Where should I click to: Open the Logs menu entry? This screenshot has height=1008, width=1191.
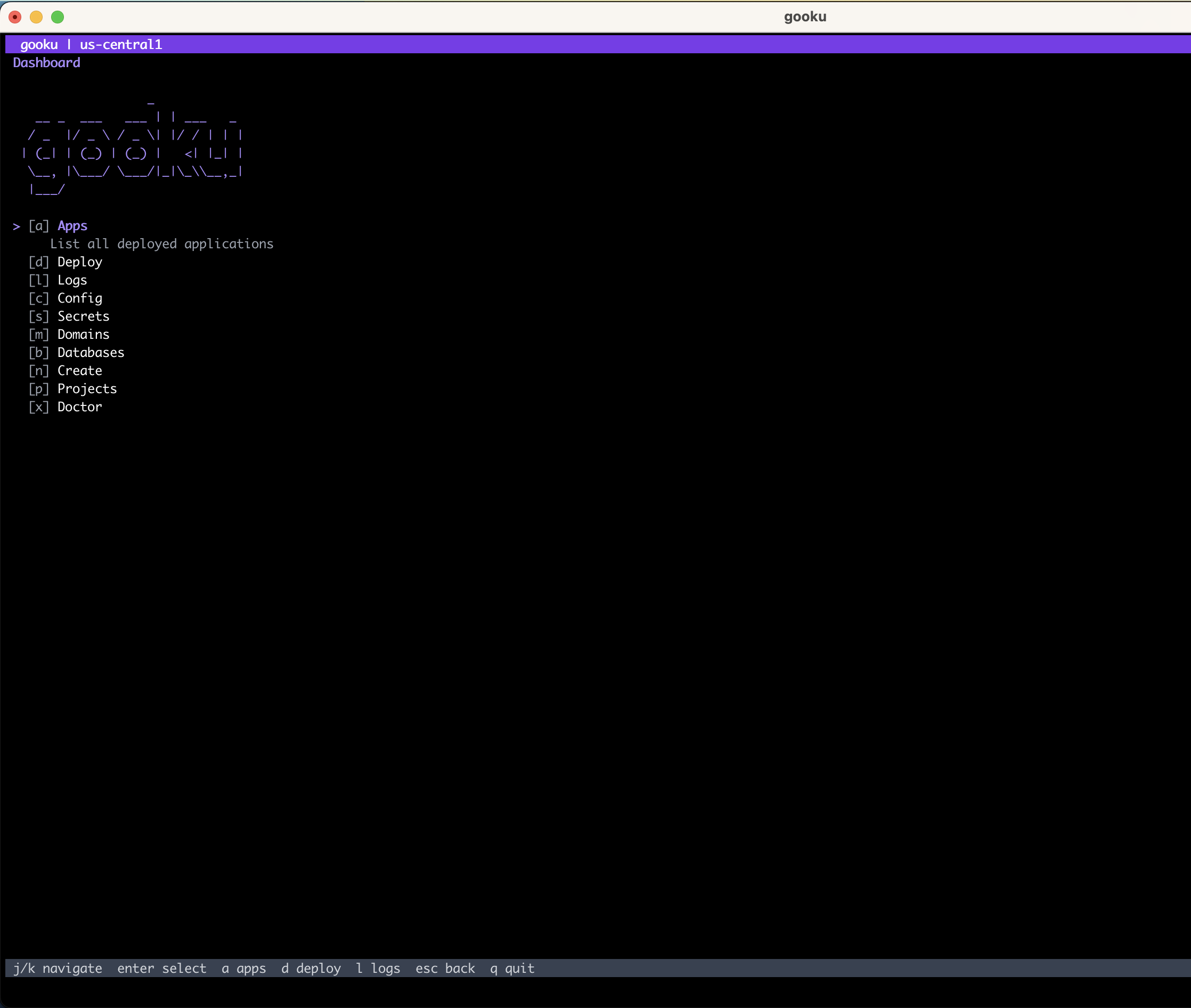[x=58, y=280]
